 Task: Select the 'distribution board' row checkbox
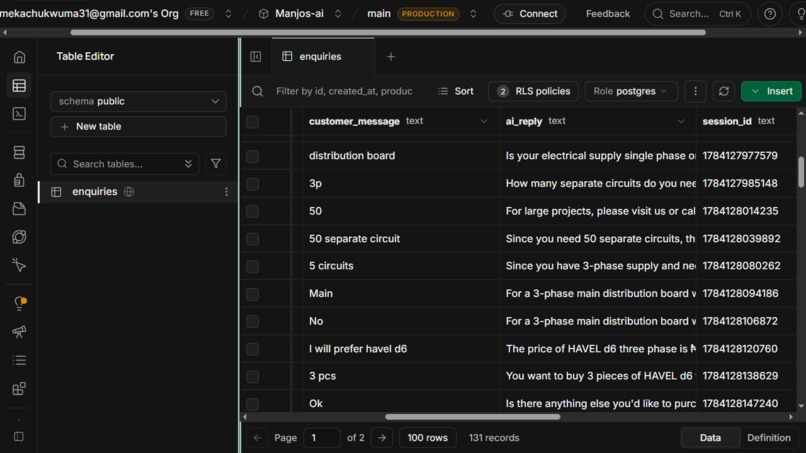coord(252,156)
